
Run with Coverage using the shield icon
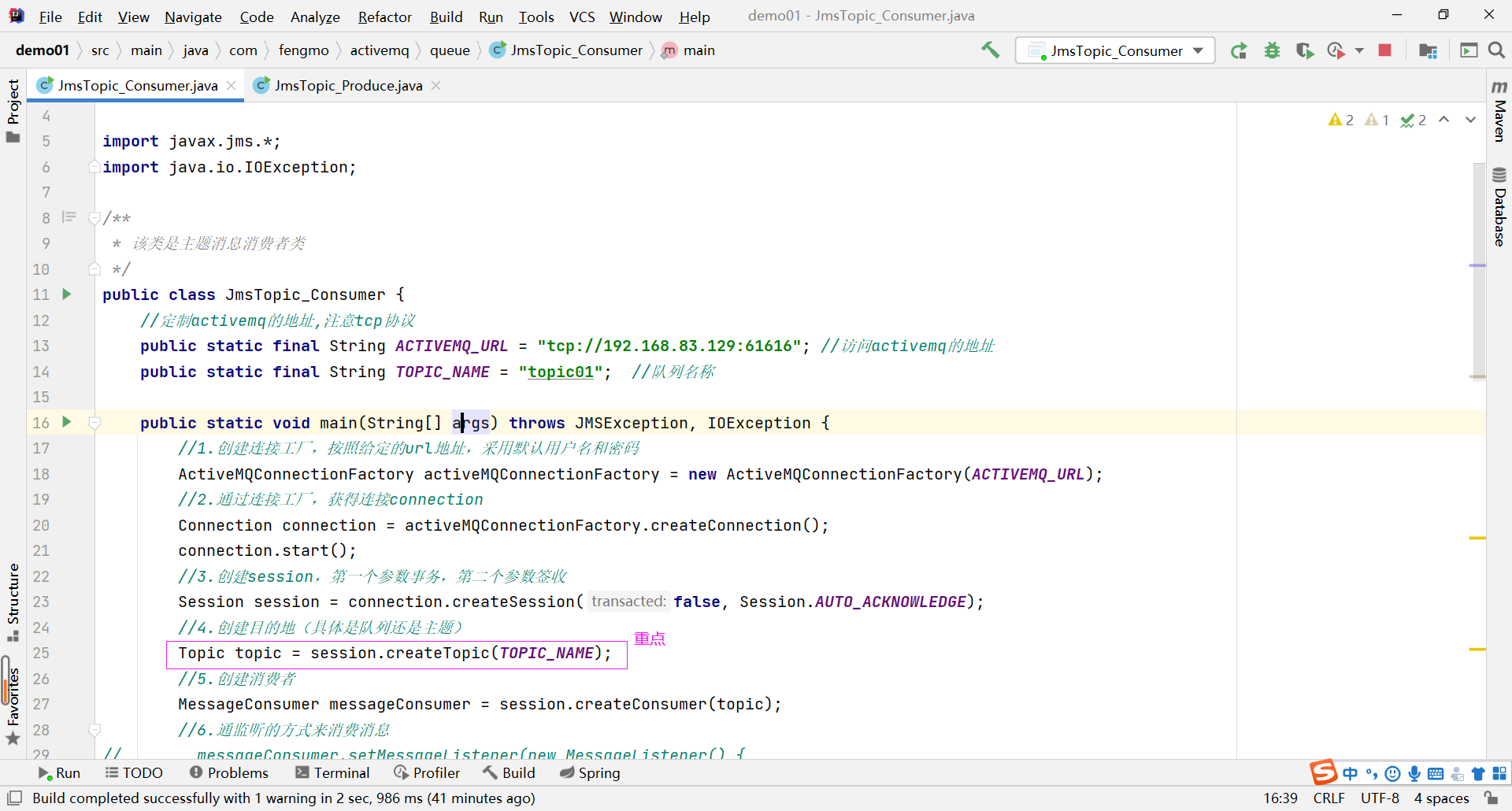pyautogui.click(x=1305, y=50)
